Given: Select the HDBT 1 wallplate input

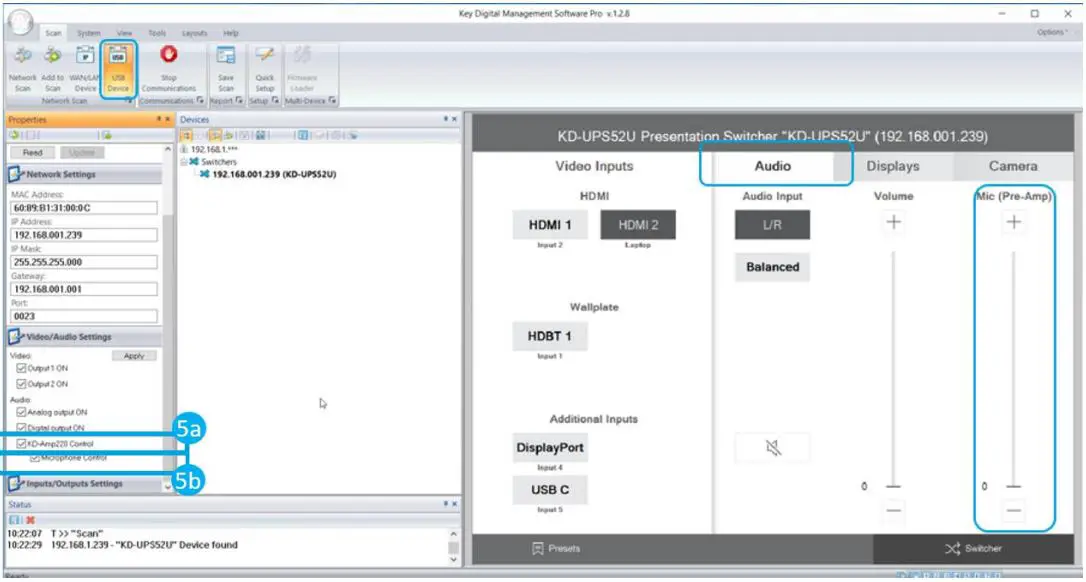Looking at the screenshot, I should 550,336.
